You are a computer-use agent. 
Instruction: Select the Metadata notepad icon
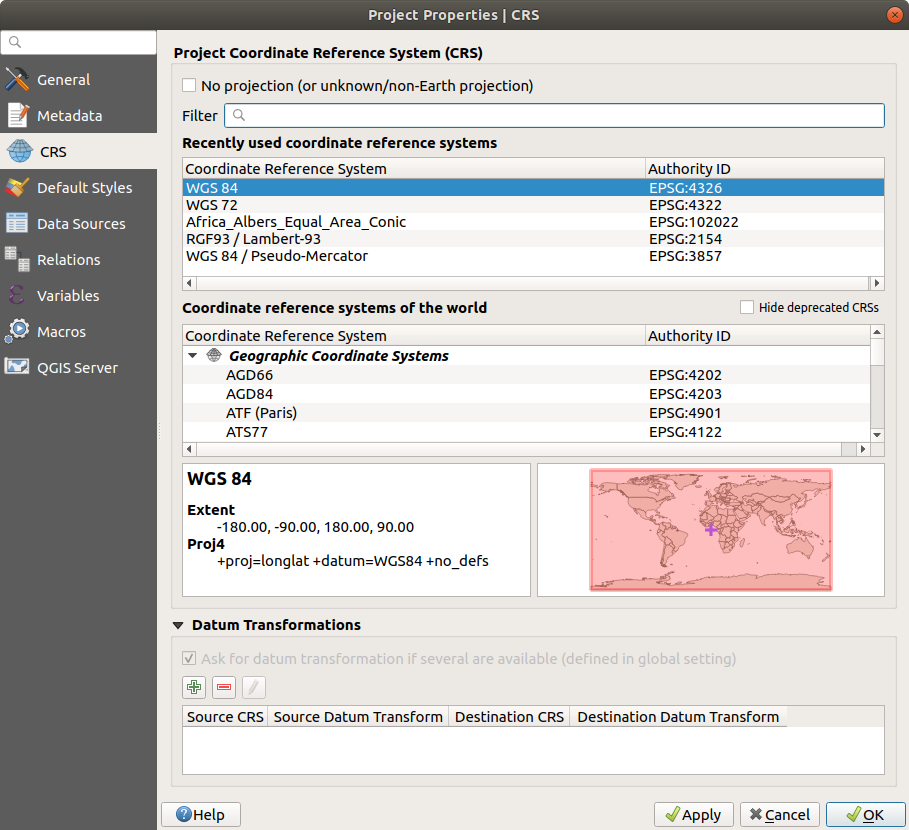click(x=17, y=116)
